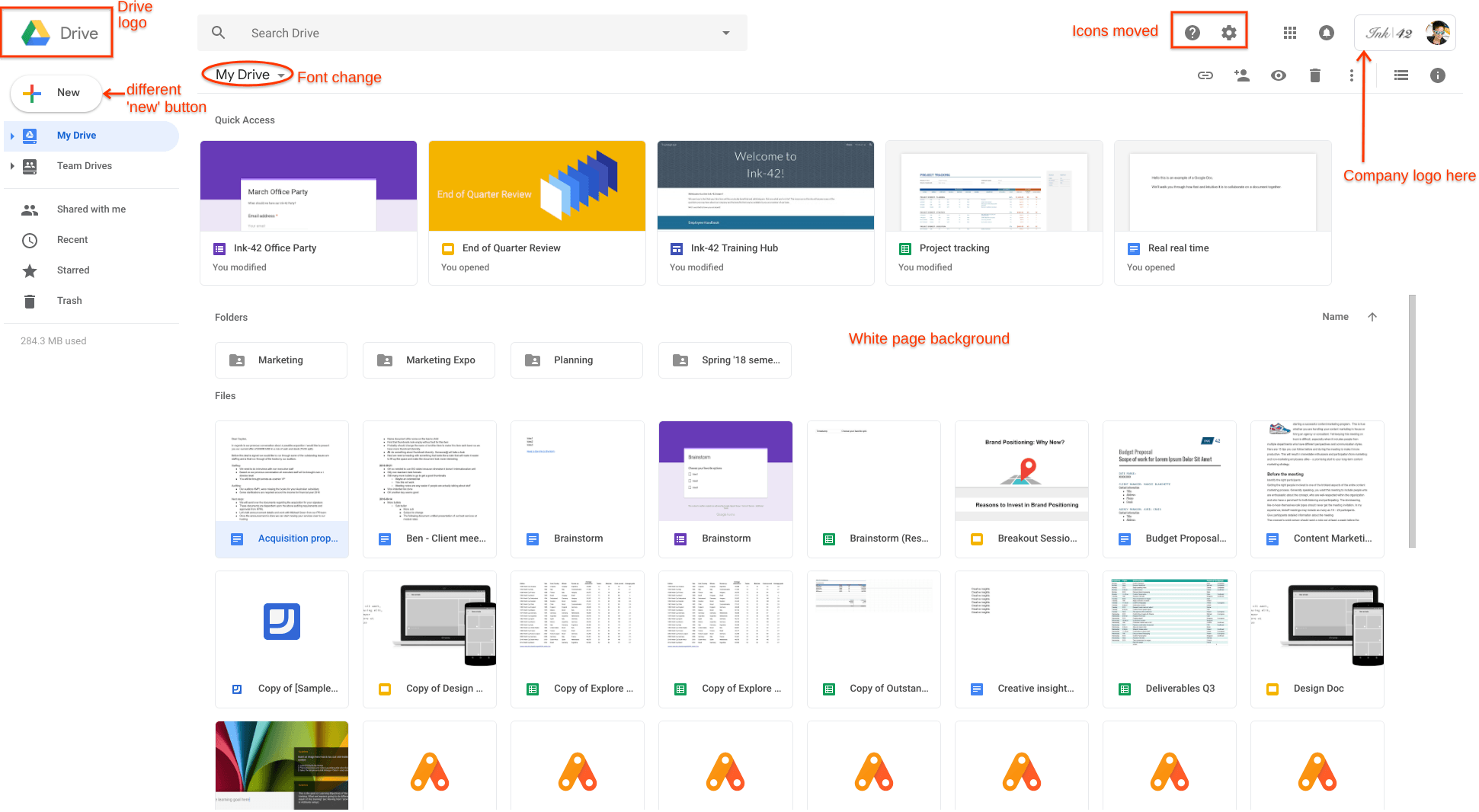The image size is (1479, 812).
Task: Select My Drive in the sidebar
Action: click(91, 136)
